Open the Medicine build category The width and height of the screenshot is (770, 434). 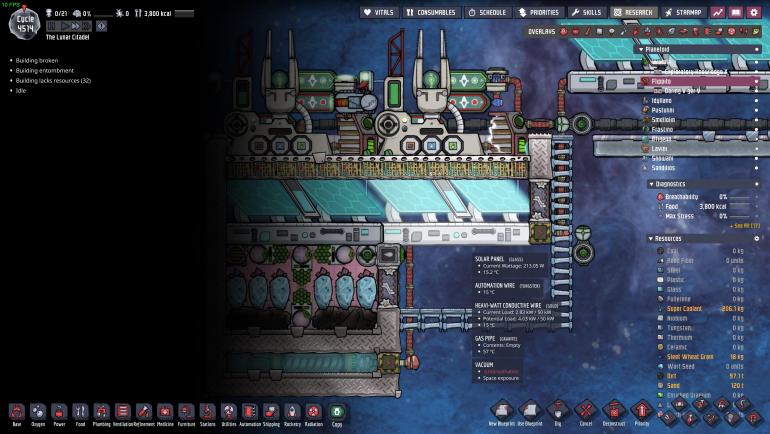[x=165, y=415]
